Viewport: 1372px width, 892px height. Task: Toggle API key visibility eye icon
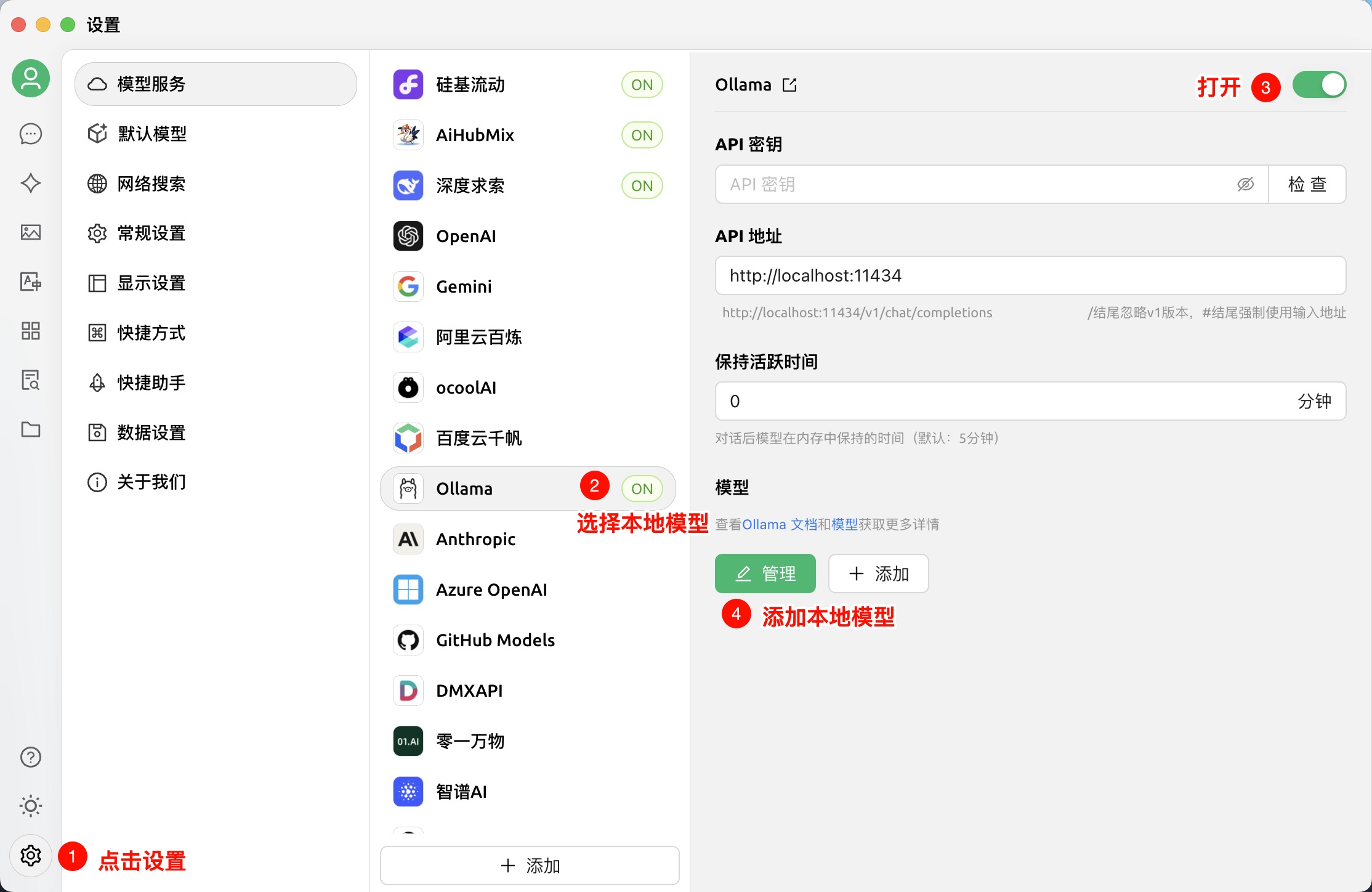(x=1245, y=184)
